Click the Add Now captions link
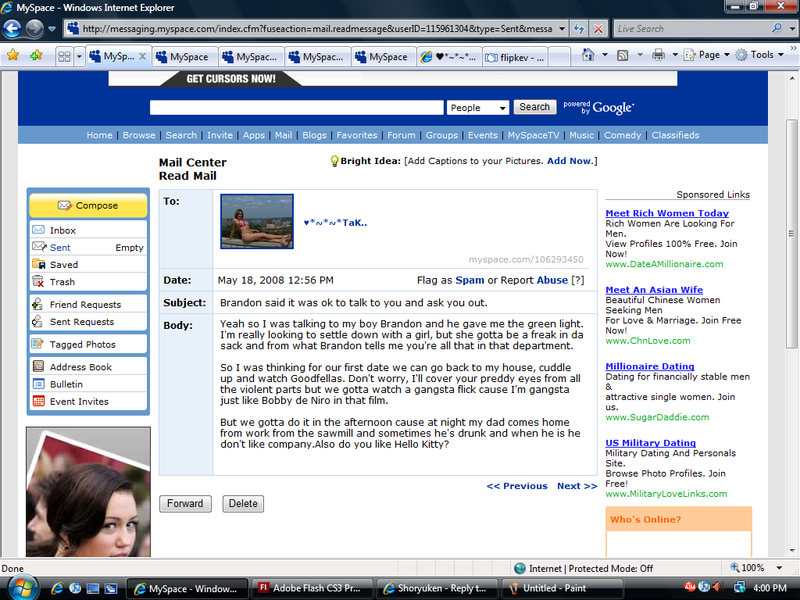This screenshot has height=600, width=800. pos(570,161)
